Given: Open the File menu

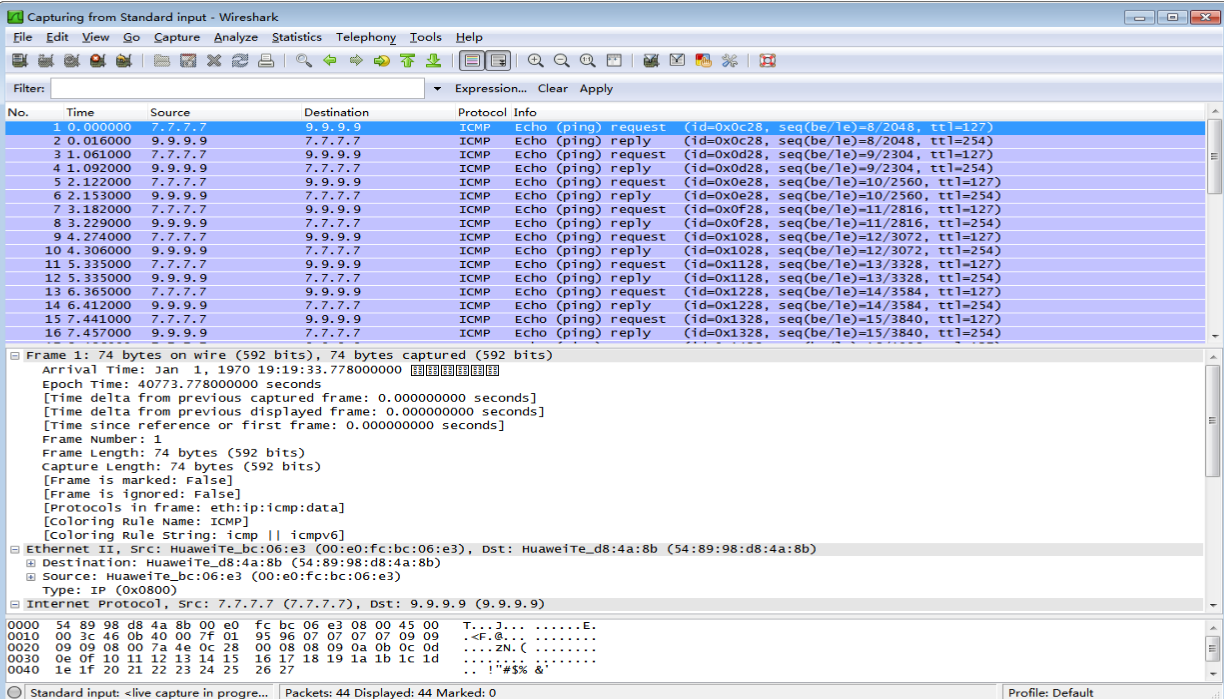Looking at the screenshot, I should [23, 37].
